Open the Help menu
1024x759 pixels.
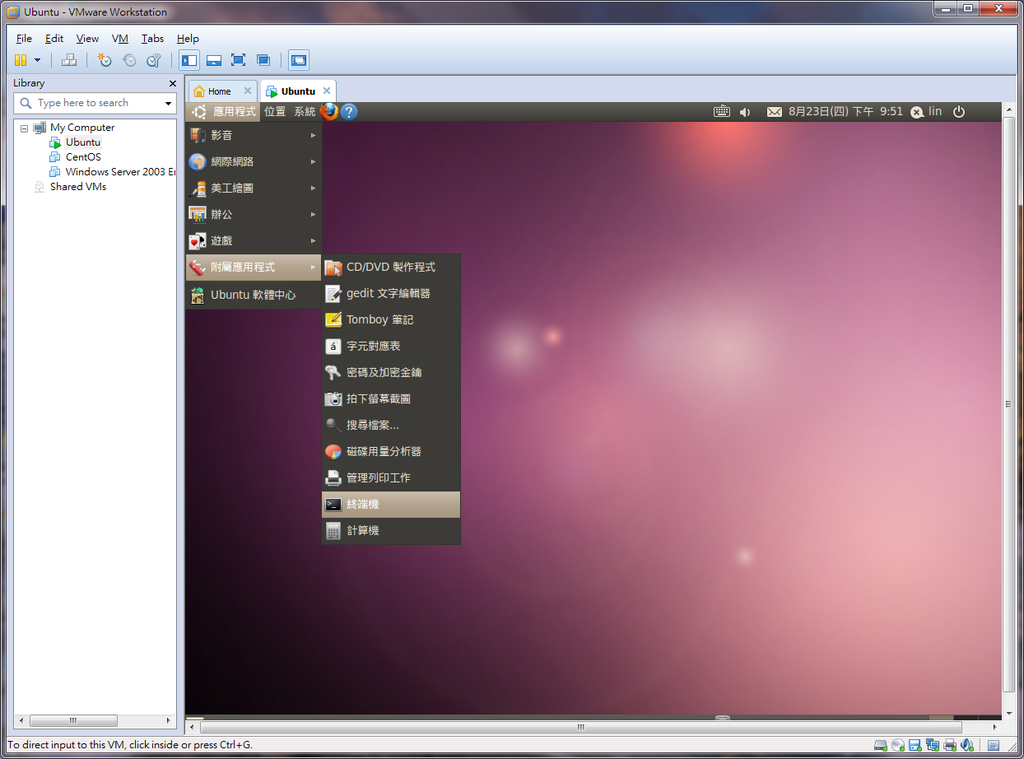pos(187,39)
